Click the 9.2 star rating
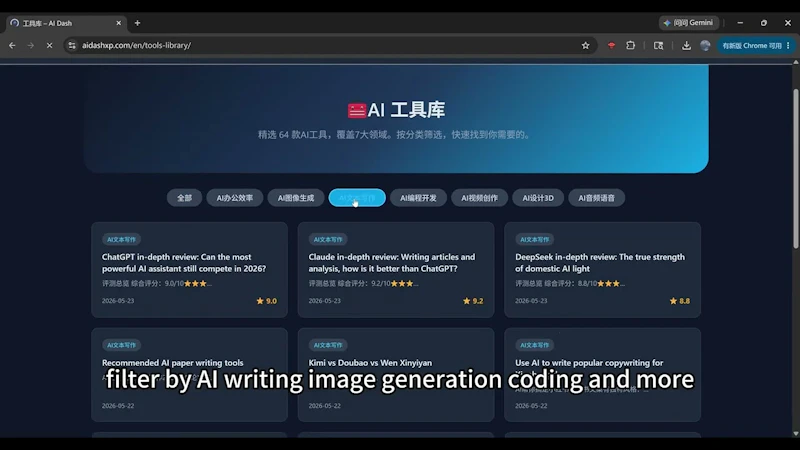Screen dimensions: 800x450 [x=473, y=301]
